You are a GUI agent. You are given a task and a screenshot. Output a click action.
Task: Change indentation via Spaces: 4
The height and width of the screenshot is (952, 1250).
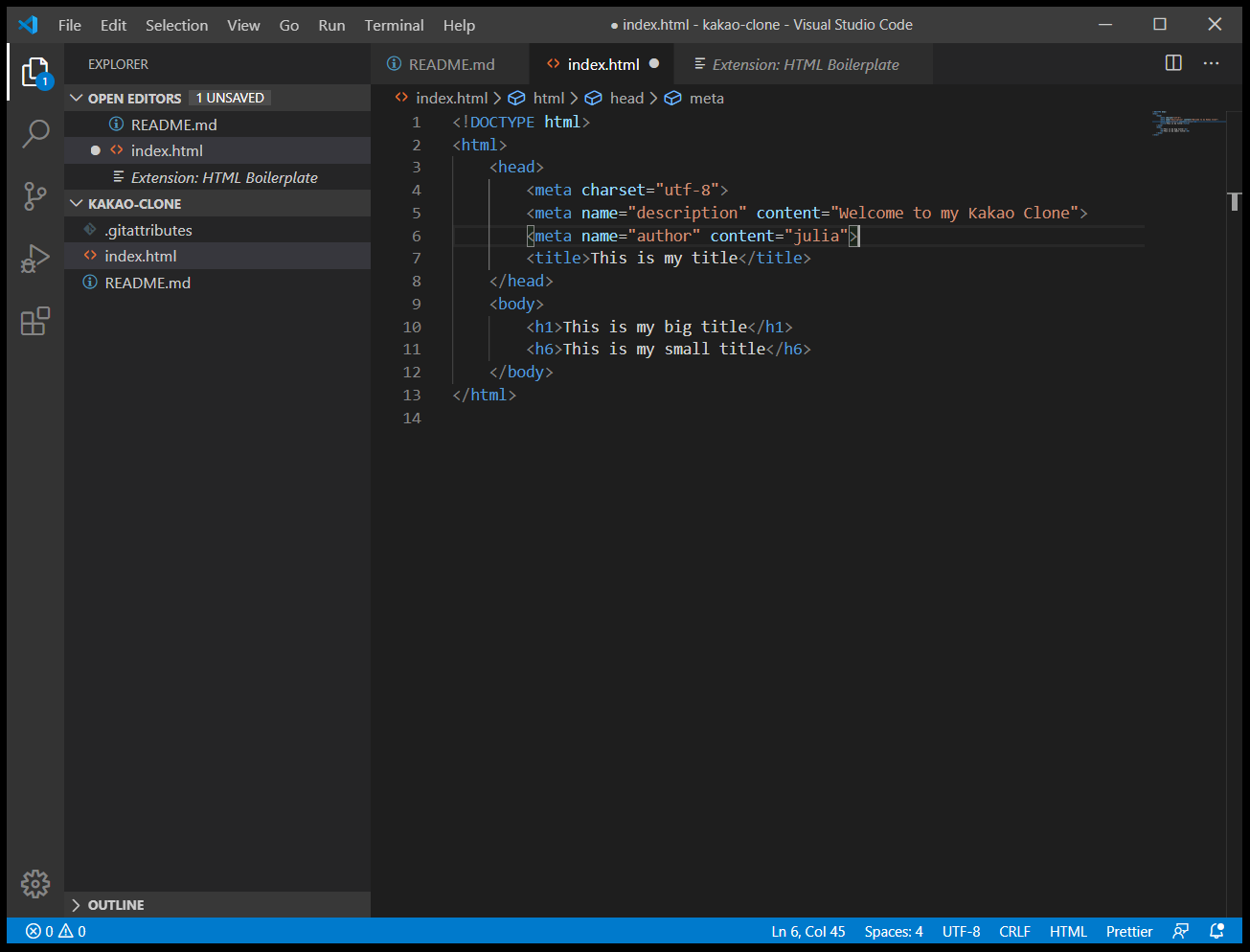(894, 931)
